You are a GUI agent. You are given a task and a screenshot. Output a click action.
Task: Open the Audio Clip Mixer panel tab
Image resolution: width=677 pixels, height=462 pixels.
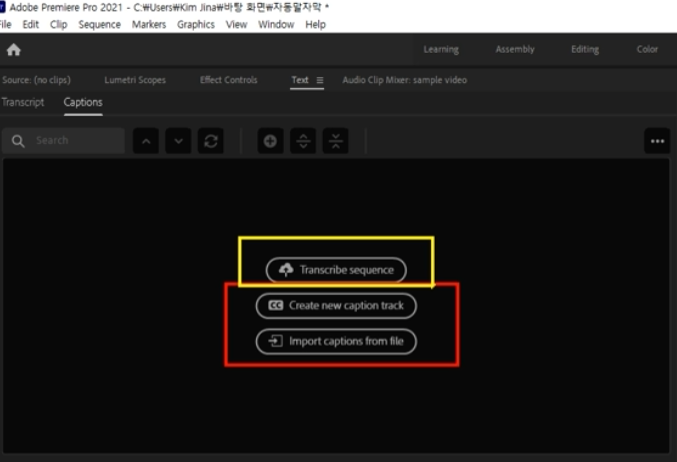coord(405,80)
